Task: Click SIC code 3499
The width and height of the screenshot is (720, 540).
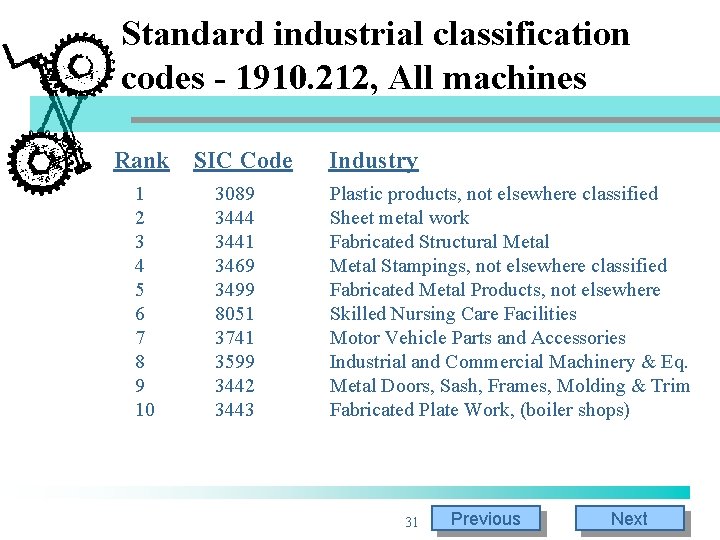Action: tap(235, 290)
